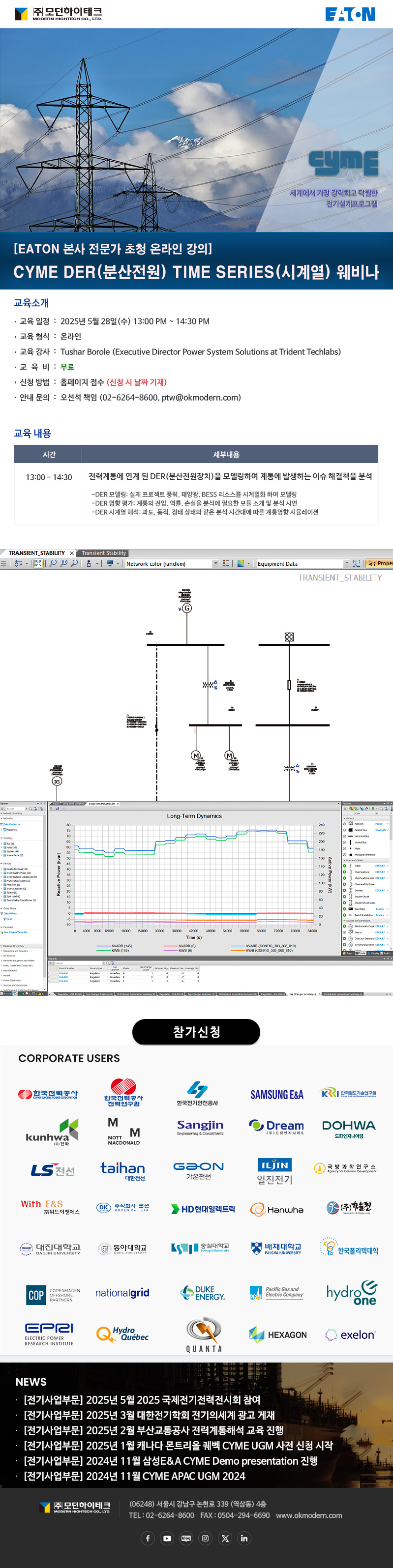The image size is (393, 1568).
Task: Click the SAMSUNG E&A logo
Action: pyautogui.click(x=276, y=1095)
